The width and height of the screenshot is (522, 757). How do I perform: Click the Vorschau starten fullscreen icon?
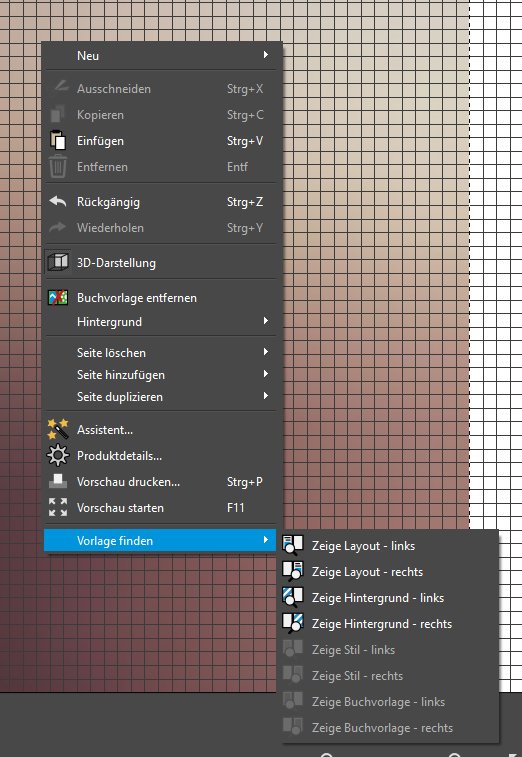58,507
